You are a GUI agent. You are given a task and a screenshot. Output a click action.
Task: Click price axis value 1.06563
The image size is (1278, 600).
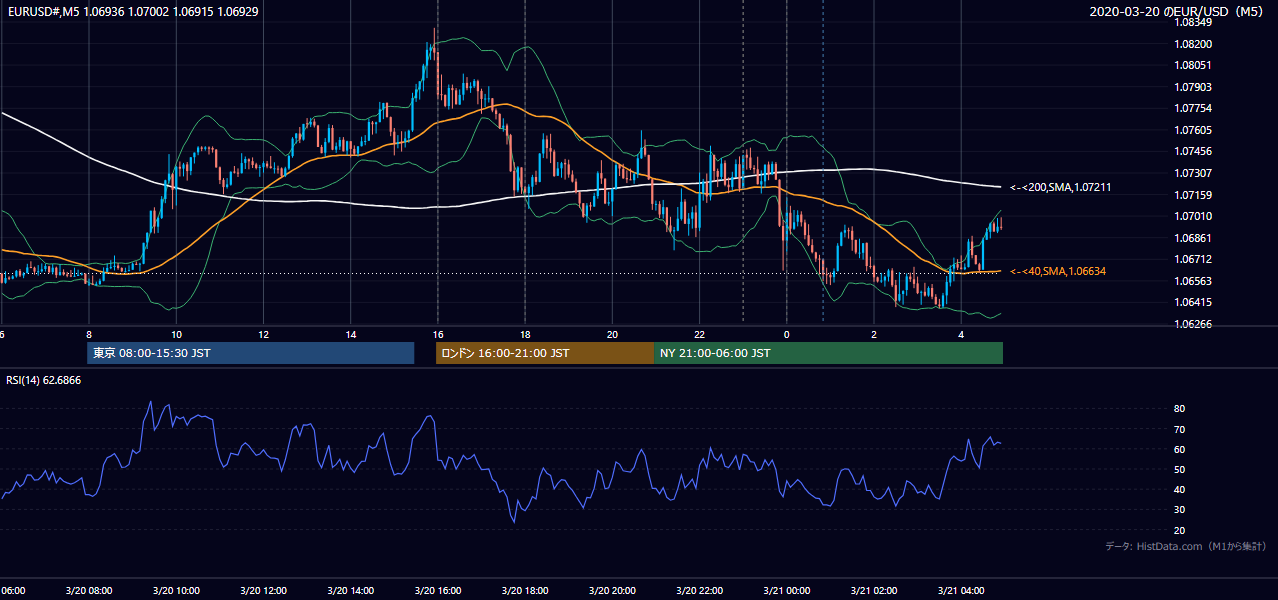(x=1195, y=281)
